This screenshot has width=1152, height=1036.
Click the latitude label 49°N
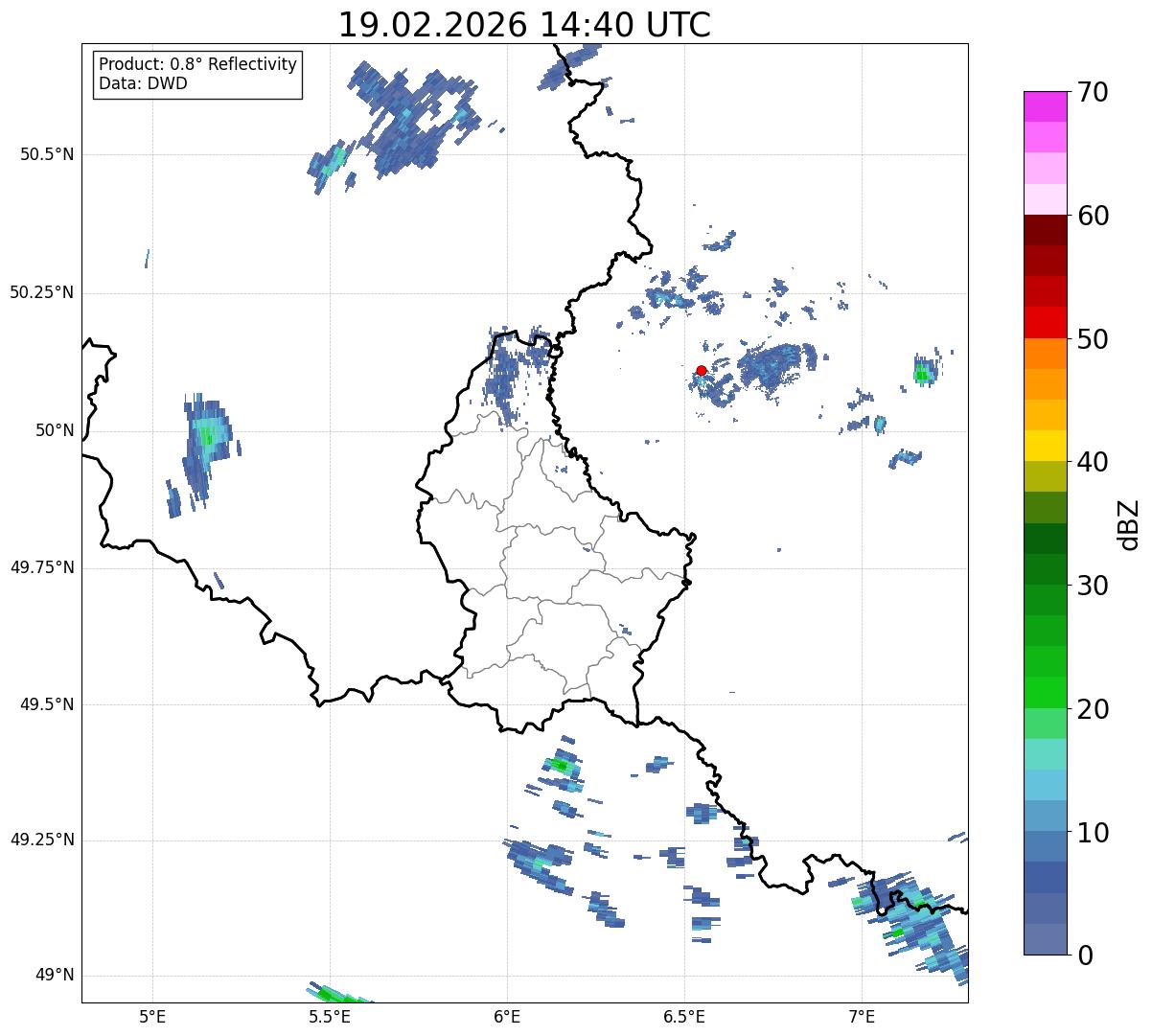coord(56,976)
